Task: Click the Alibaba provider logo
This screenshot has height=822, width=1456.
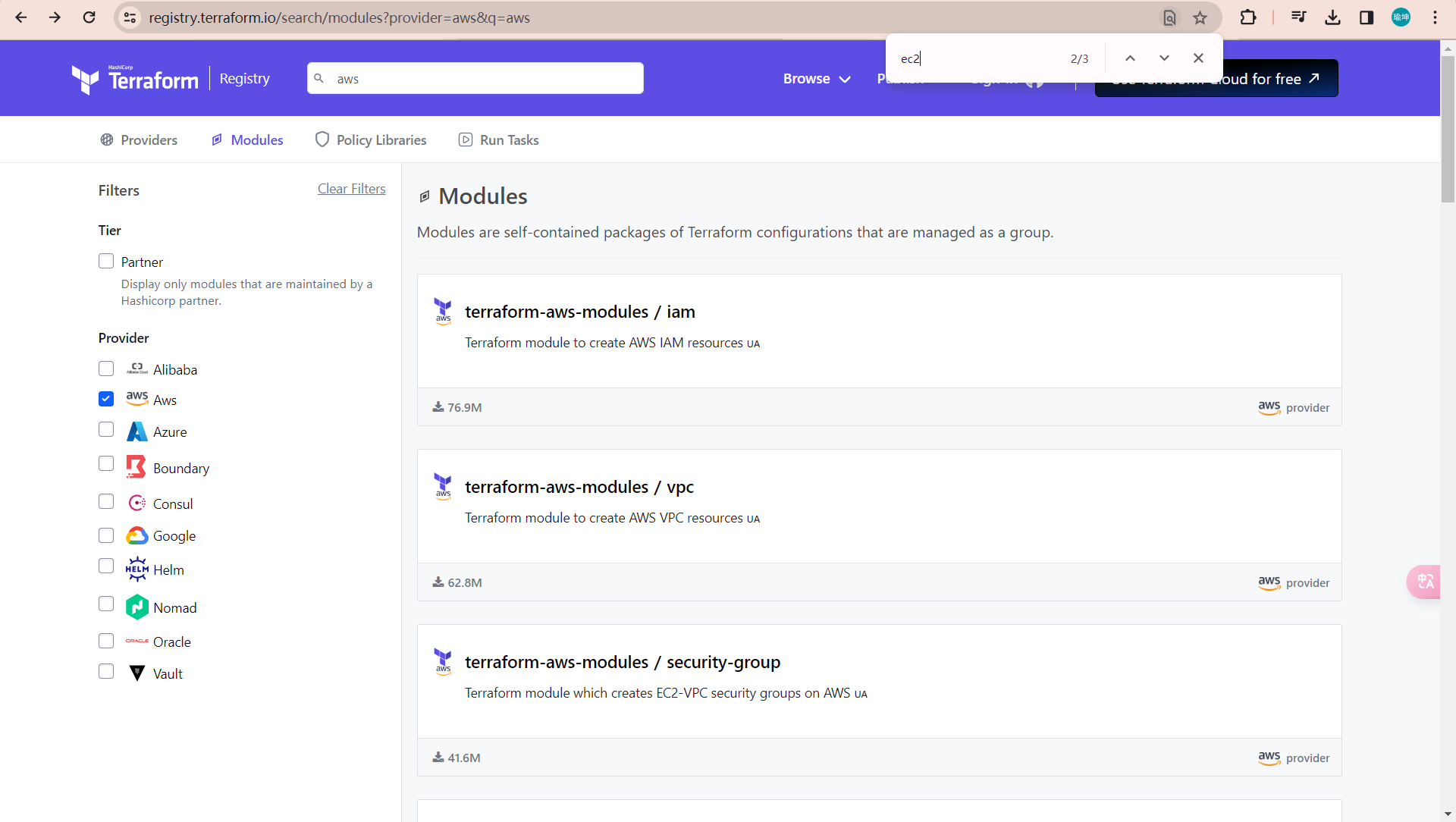Action: 136,369
